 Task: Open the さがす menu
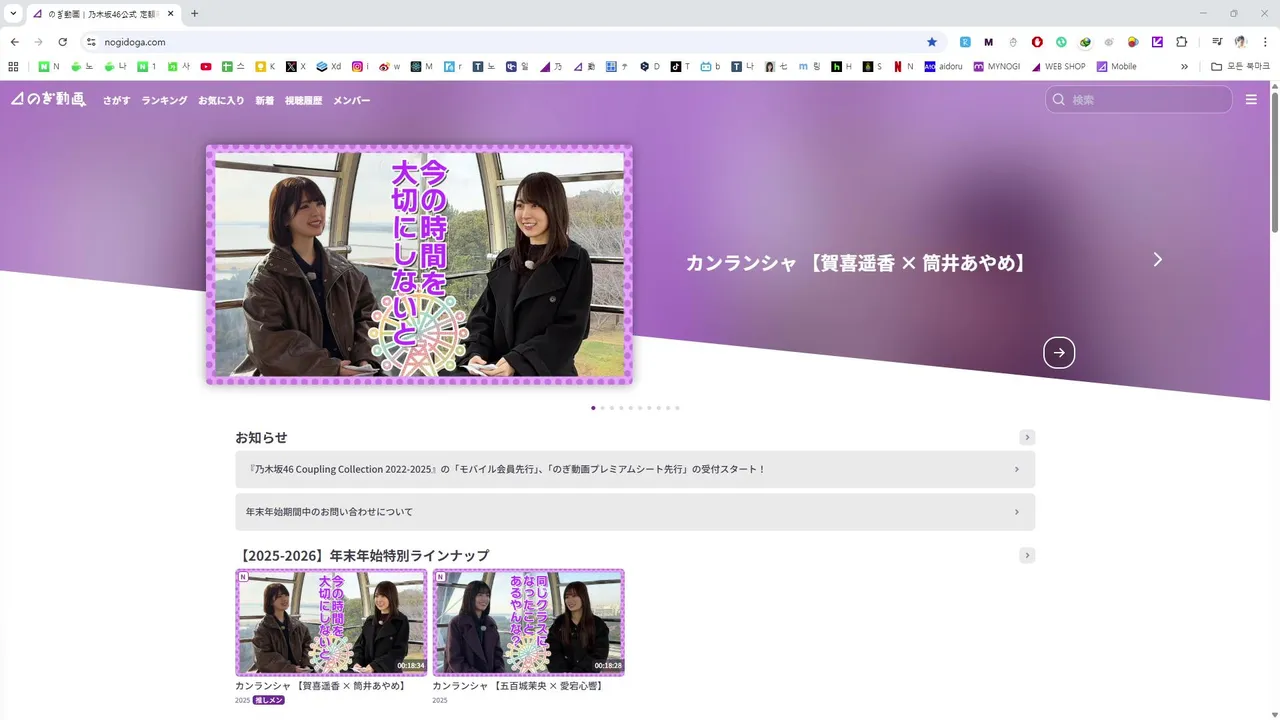coord(116,100)
